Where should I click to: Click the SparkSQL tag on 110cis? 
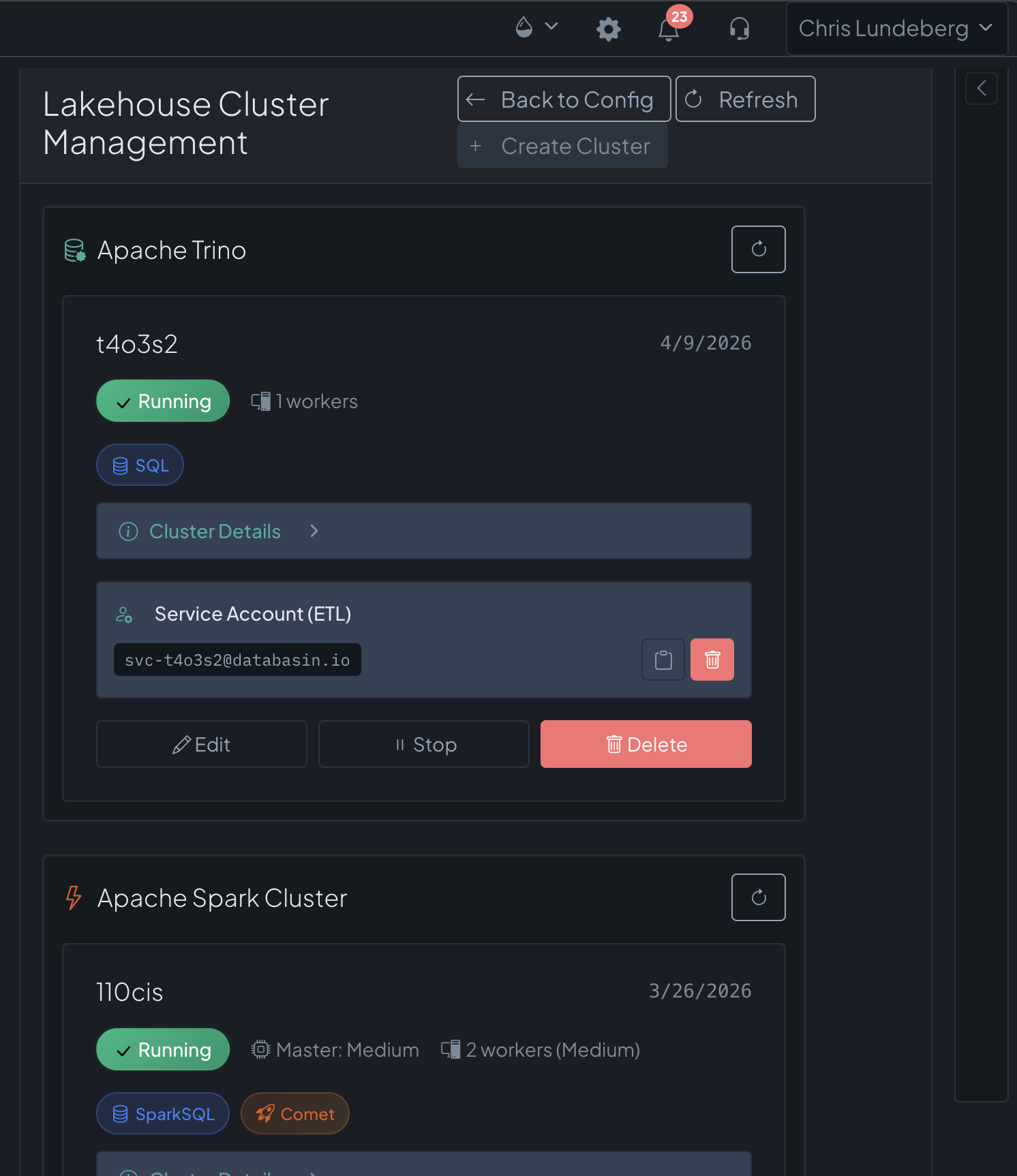click(163, 1113)
